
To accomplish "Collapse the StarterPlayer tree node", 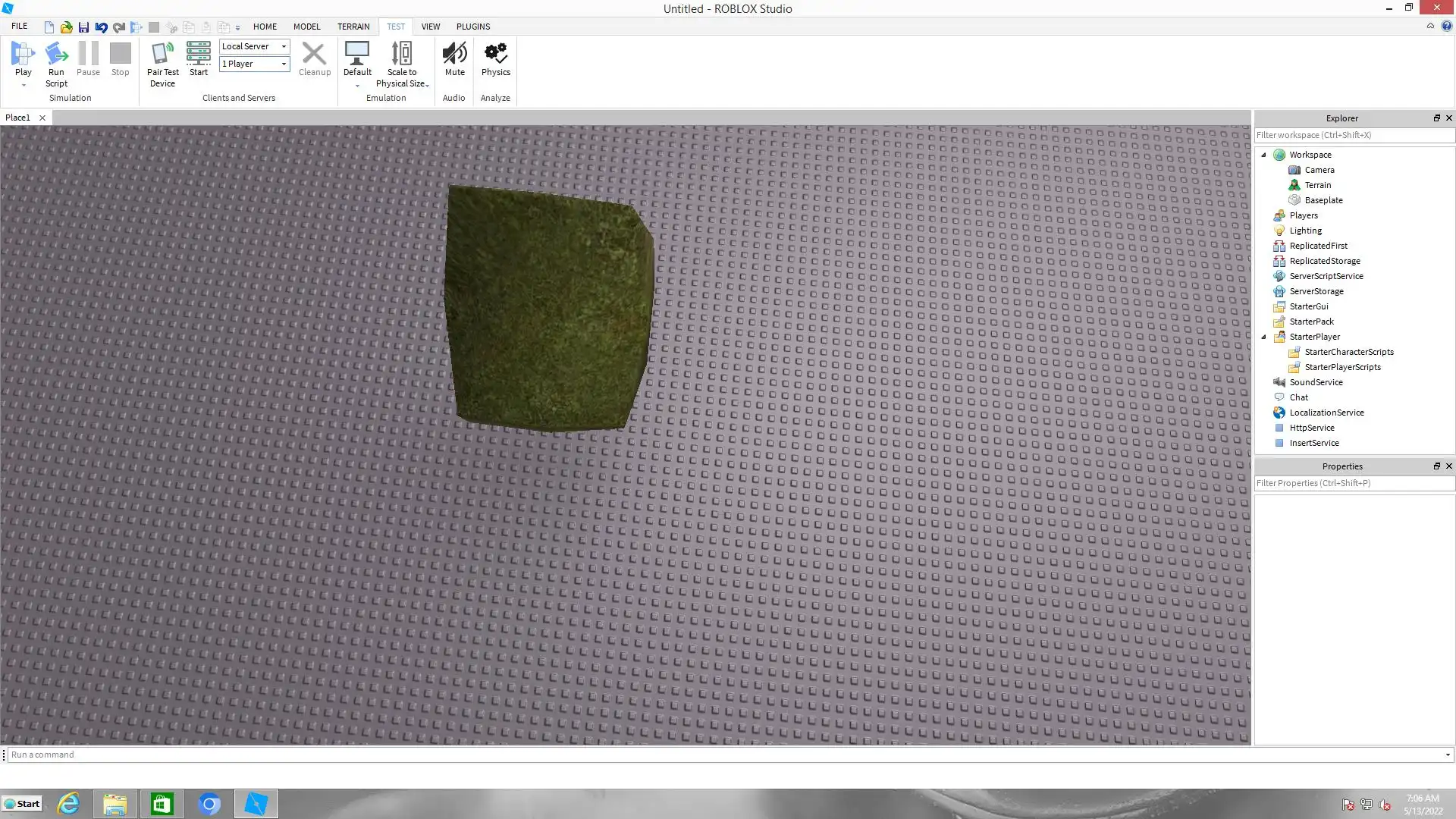I will pos(1264,337).
